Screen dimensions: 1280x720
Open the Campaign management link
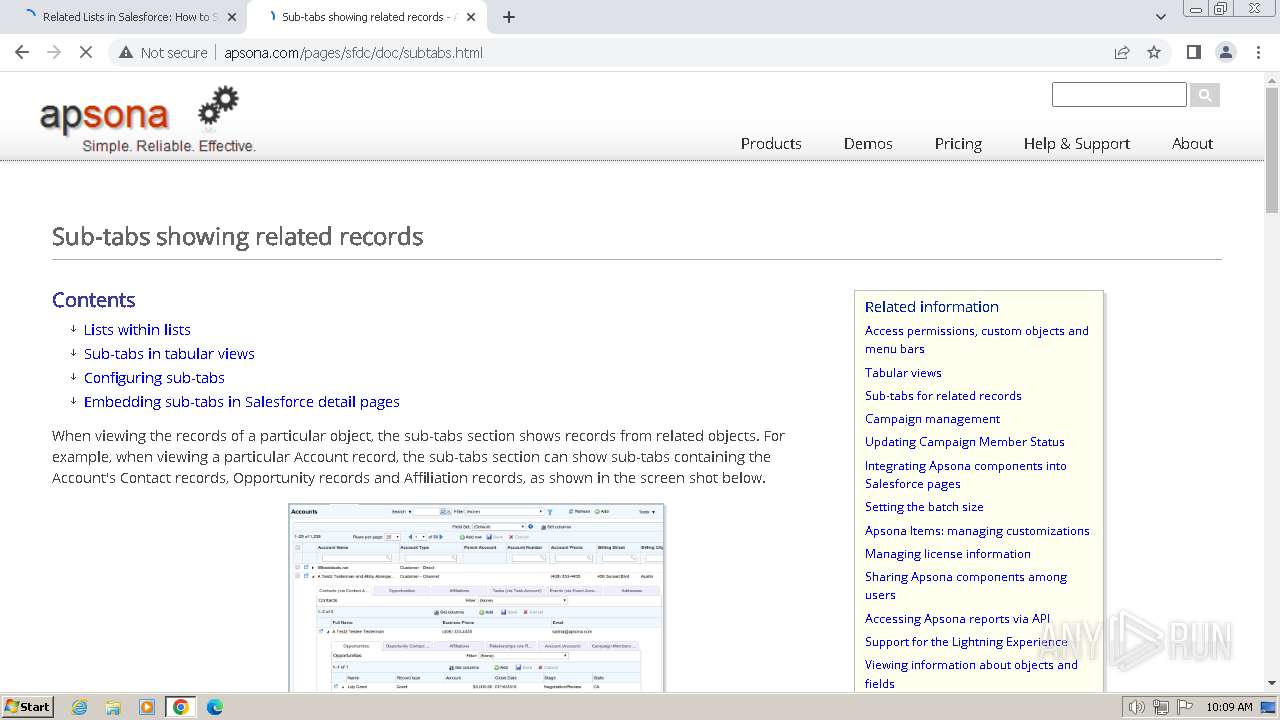(932, 418)
